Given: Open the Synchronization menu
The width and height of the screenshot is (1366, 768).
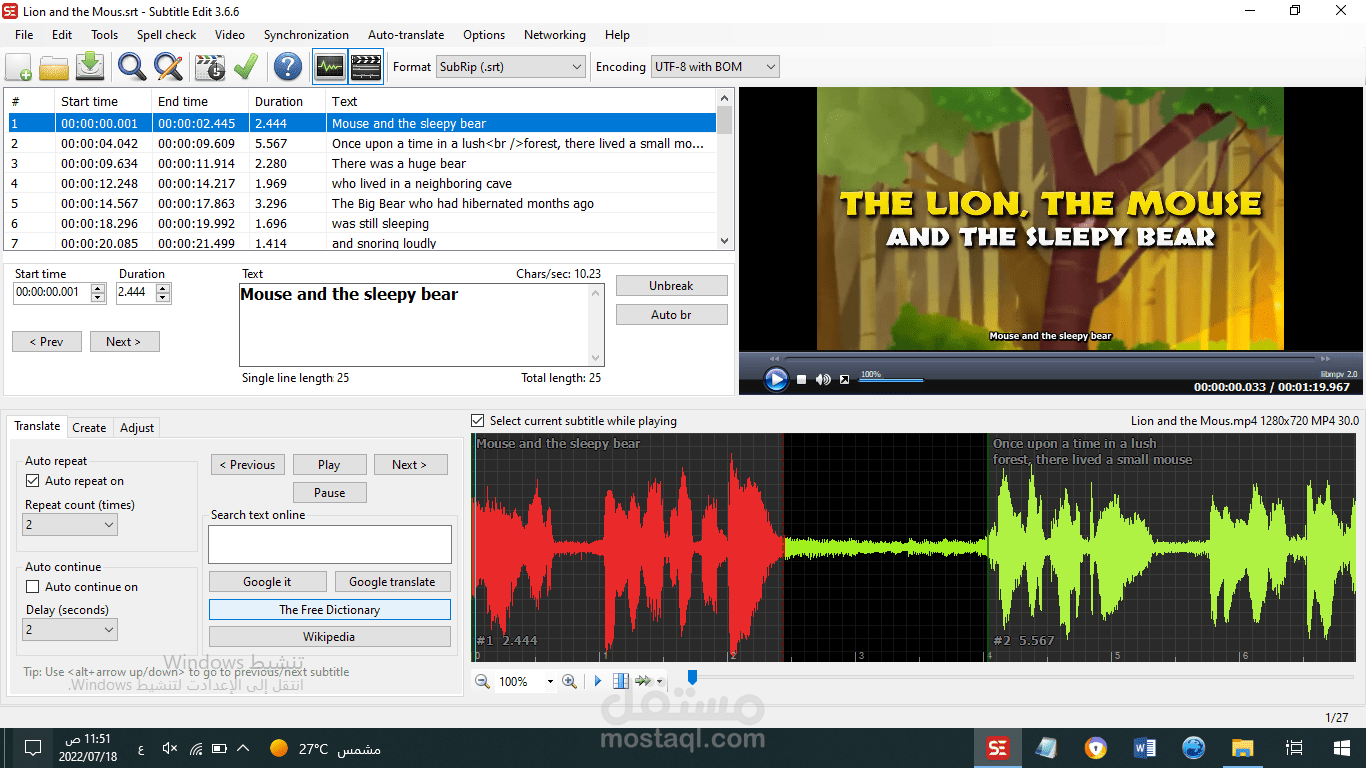Looking at the screenshot, I should pos(306,34).
